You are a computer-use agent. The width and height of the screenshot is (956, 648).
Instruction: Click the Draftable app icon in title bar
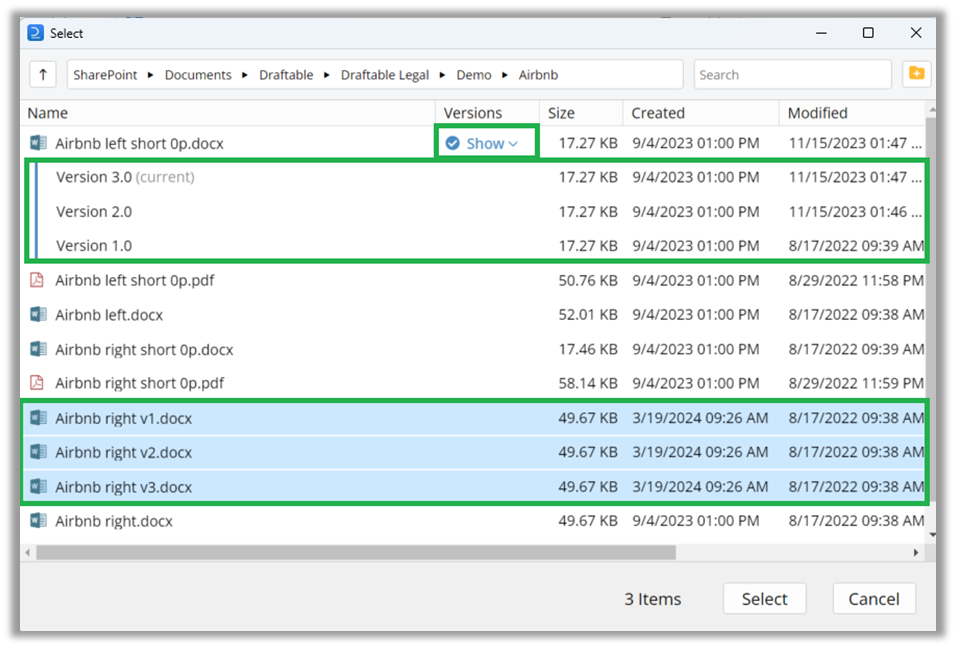tap(35, 33)
